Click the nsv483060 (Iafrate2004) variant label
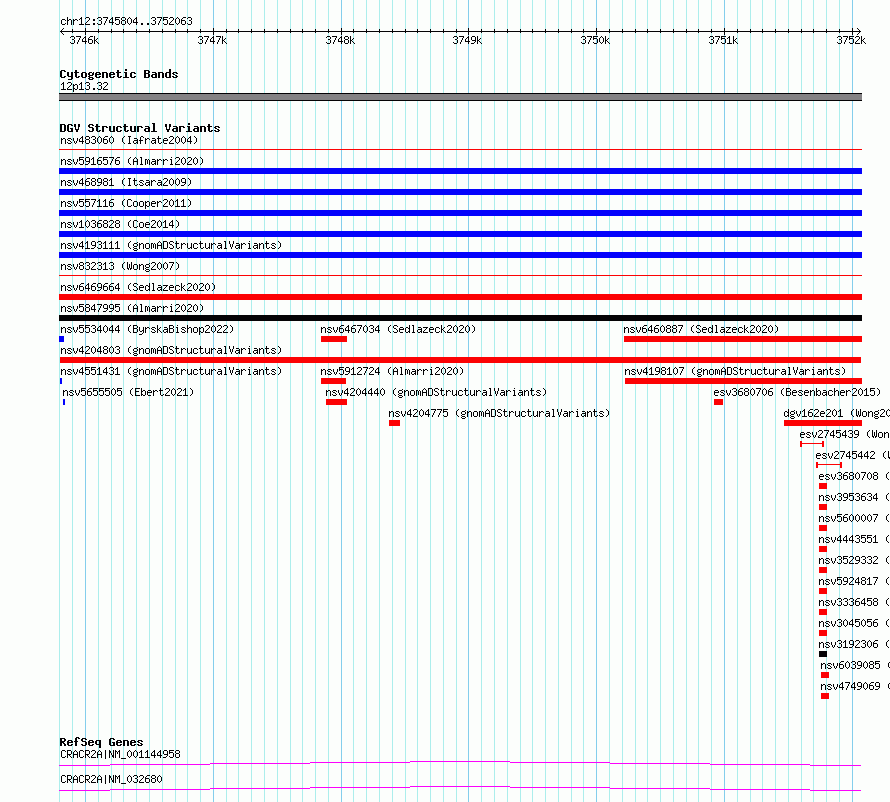890x802 pixels. 129,140
